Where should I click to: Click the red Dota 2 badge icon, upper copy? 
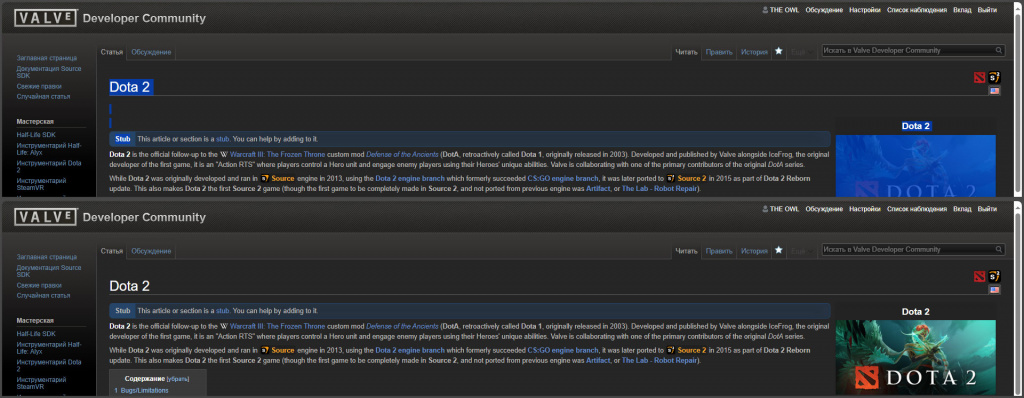(979, 78)
